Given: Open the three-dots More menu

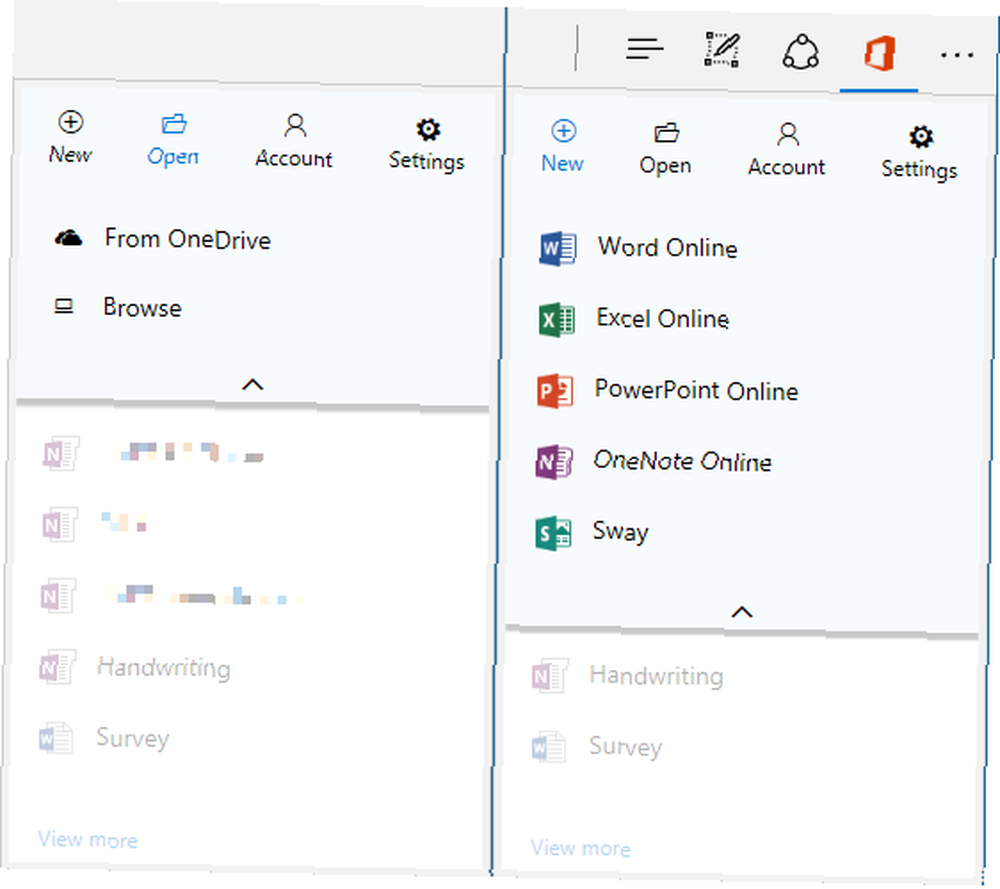Looking at the screenshot, I should click(957, 55).
